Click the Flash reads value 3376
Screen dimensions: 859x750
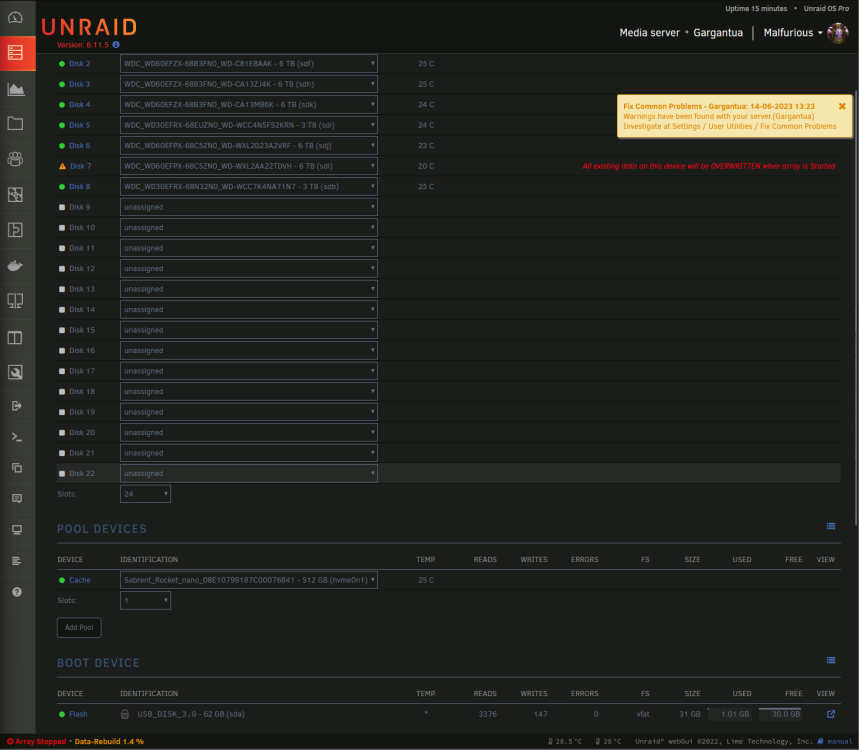487,714
